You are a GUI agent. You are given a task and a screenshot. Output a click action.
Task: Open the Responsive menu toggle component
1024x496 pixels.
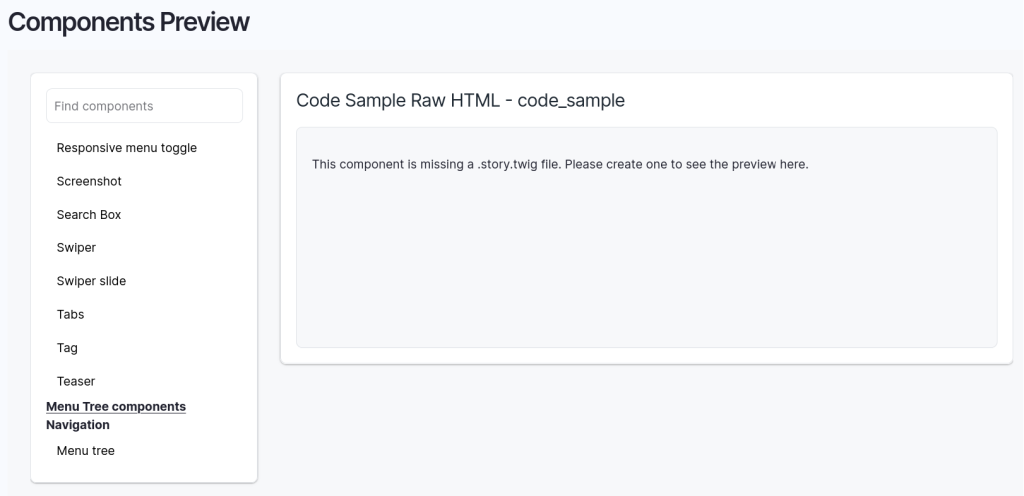[x=127, y=148]
